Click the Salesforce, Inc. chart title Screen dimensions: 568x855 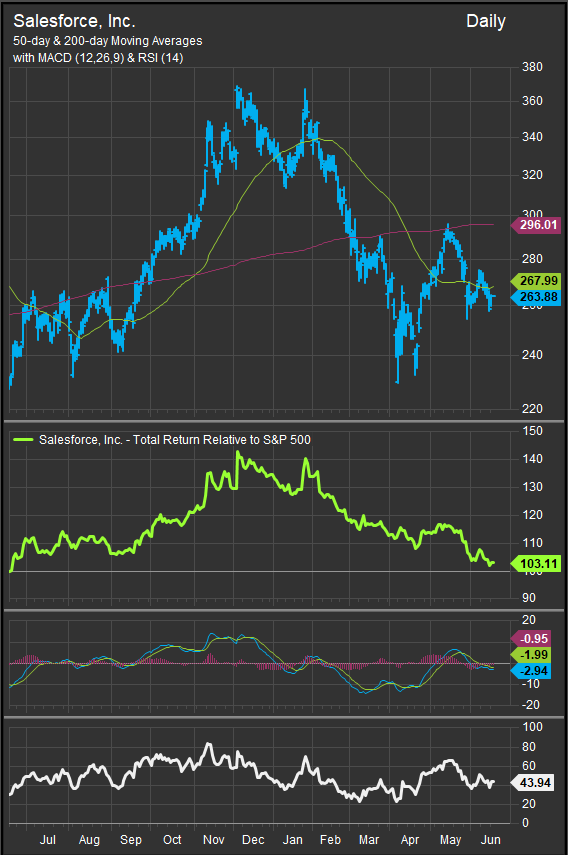click(74, 21)
